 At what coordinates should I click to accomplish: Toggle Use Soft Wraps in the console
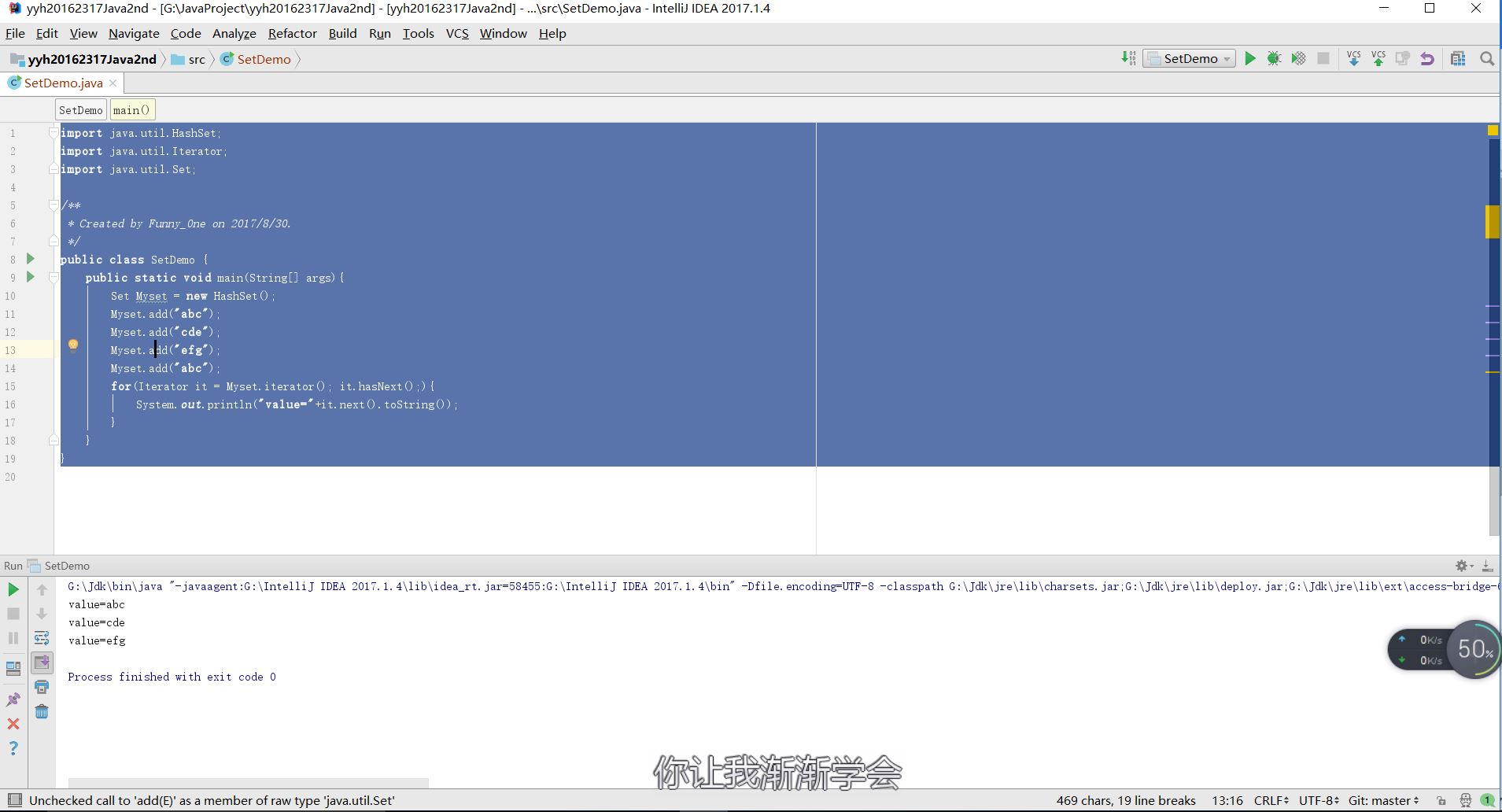coord(42,638)
